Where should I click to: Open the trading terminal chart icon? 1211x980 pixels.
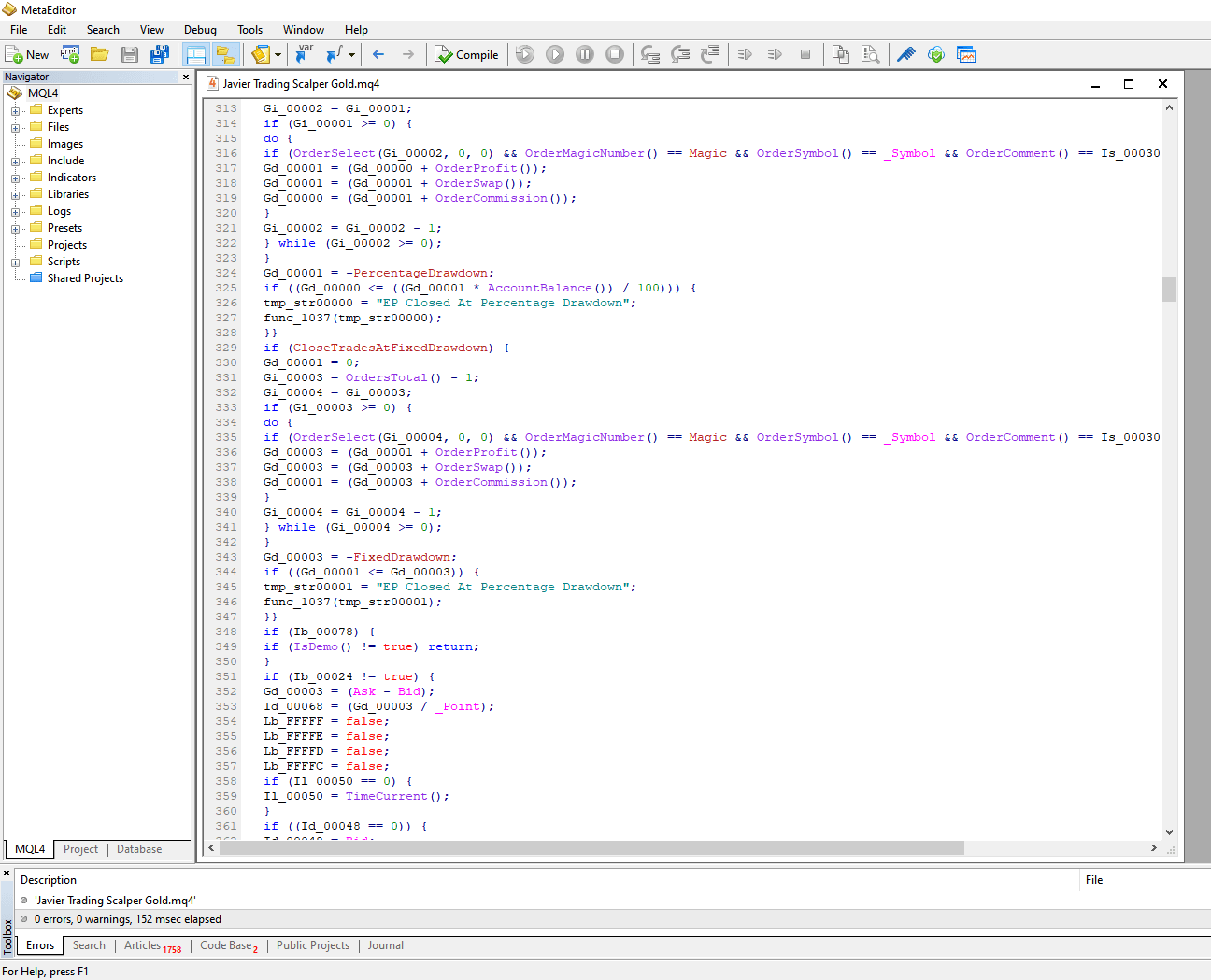tap(966, 54)
